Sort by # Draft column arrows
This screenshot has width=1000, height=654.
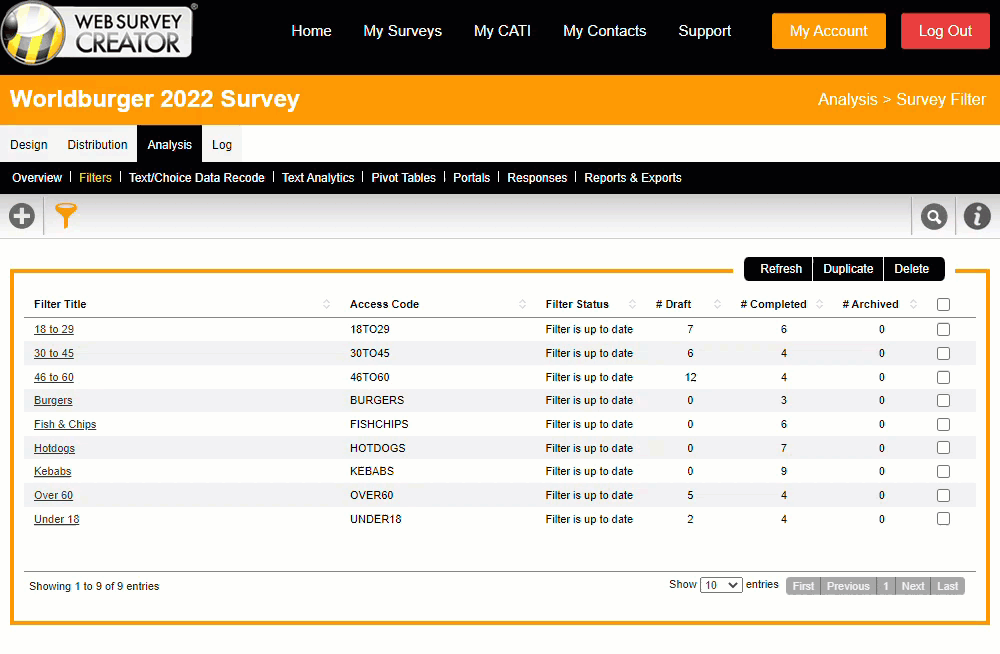(x=717, y=305)
